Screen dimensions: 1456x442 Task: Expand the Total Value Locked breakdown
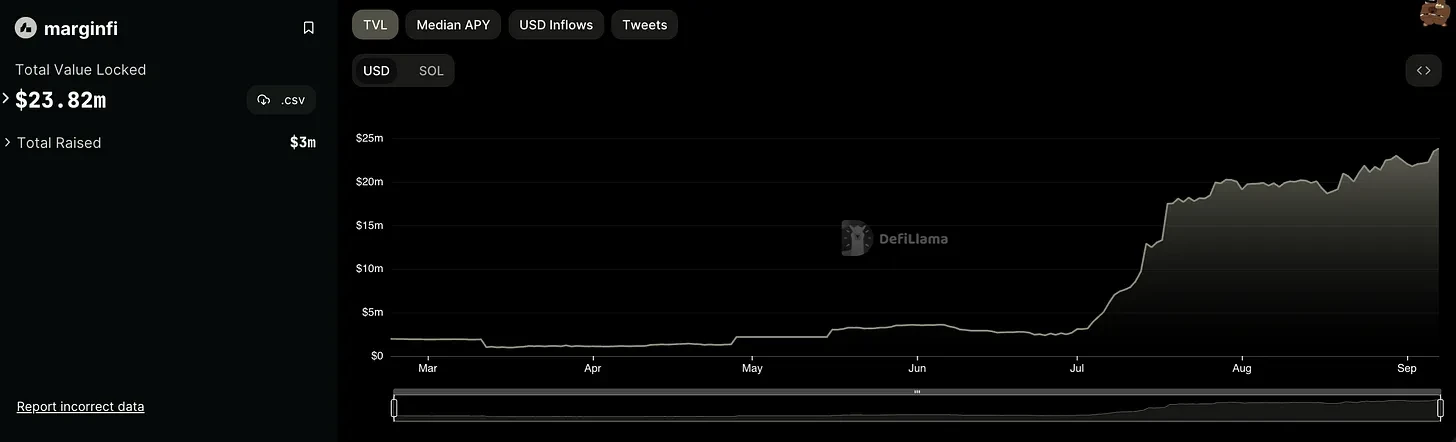tap(6, 98)
